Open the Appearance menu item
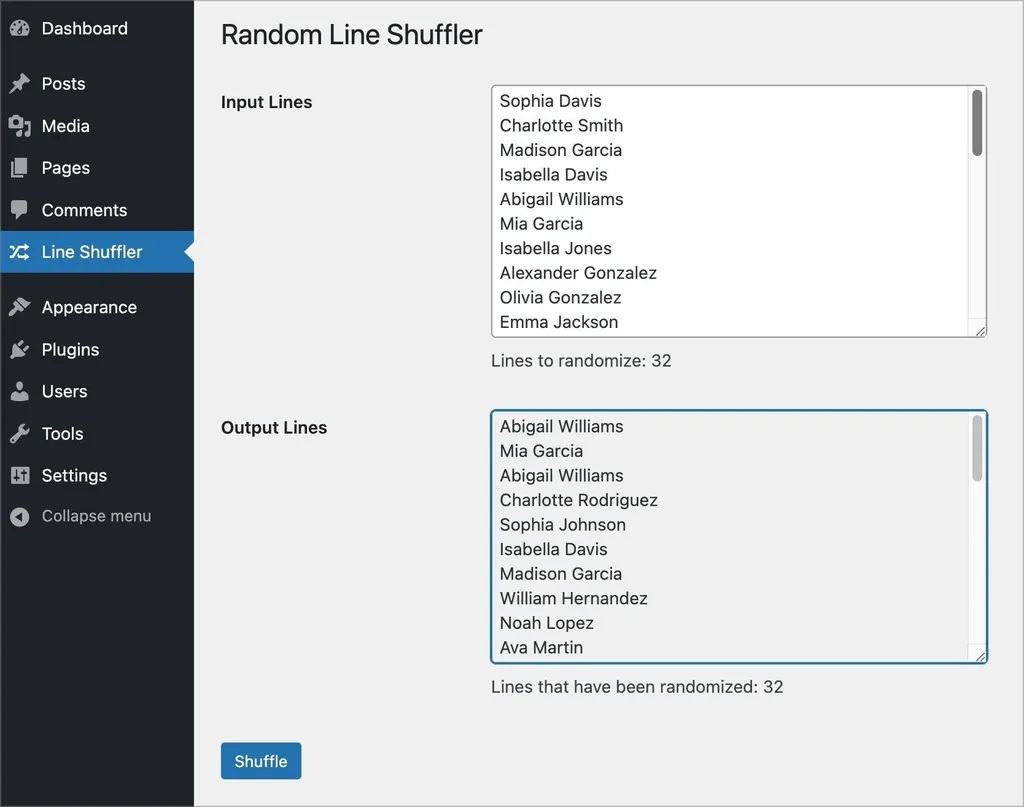 (x=89, y=307)
